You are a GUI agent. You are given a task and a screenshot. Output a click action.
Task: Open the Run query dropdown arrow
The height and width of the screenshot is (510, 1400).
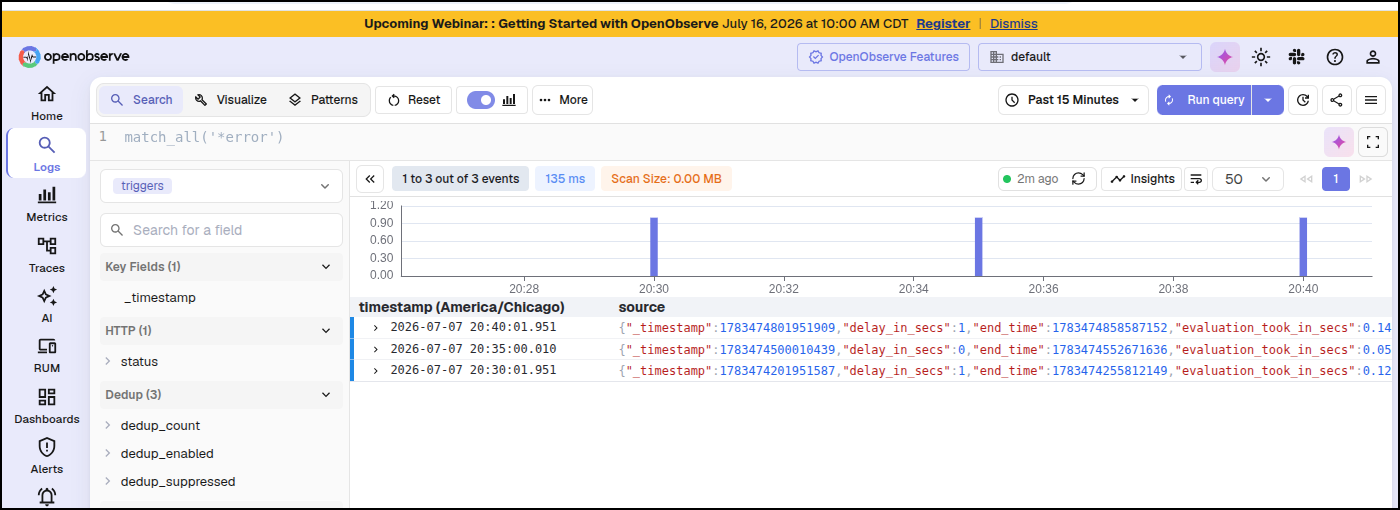pyautogui.click(x=1268, y=100)
